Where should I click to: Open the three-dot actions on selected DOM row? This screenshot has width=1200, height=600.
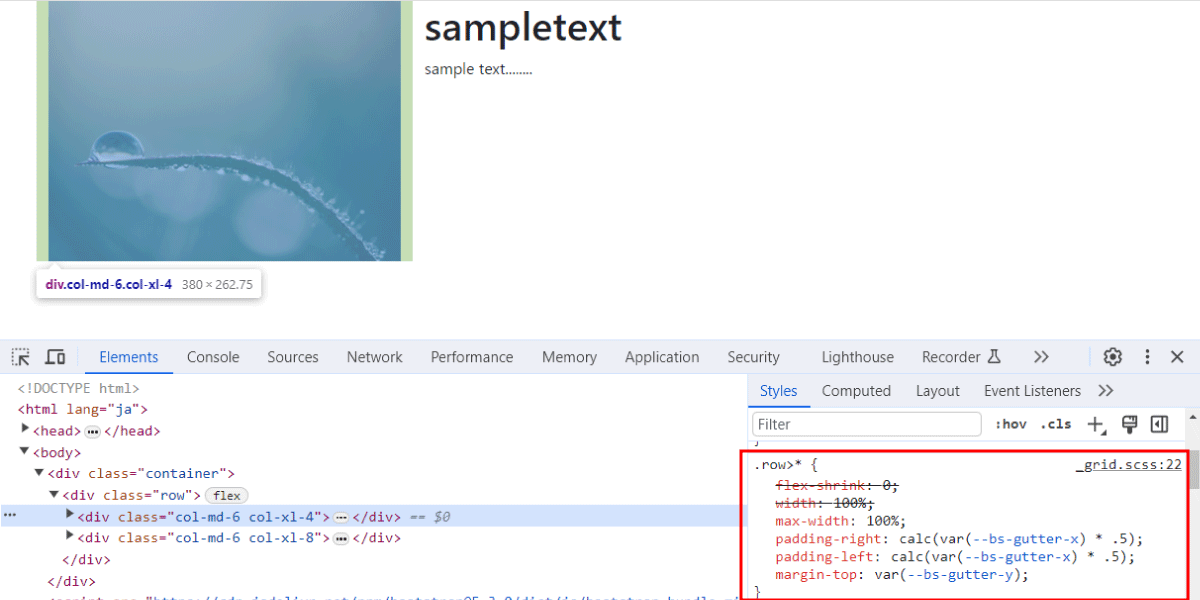[x=10, y=516]
